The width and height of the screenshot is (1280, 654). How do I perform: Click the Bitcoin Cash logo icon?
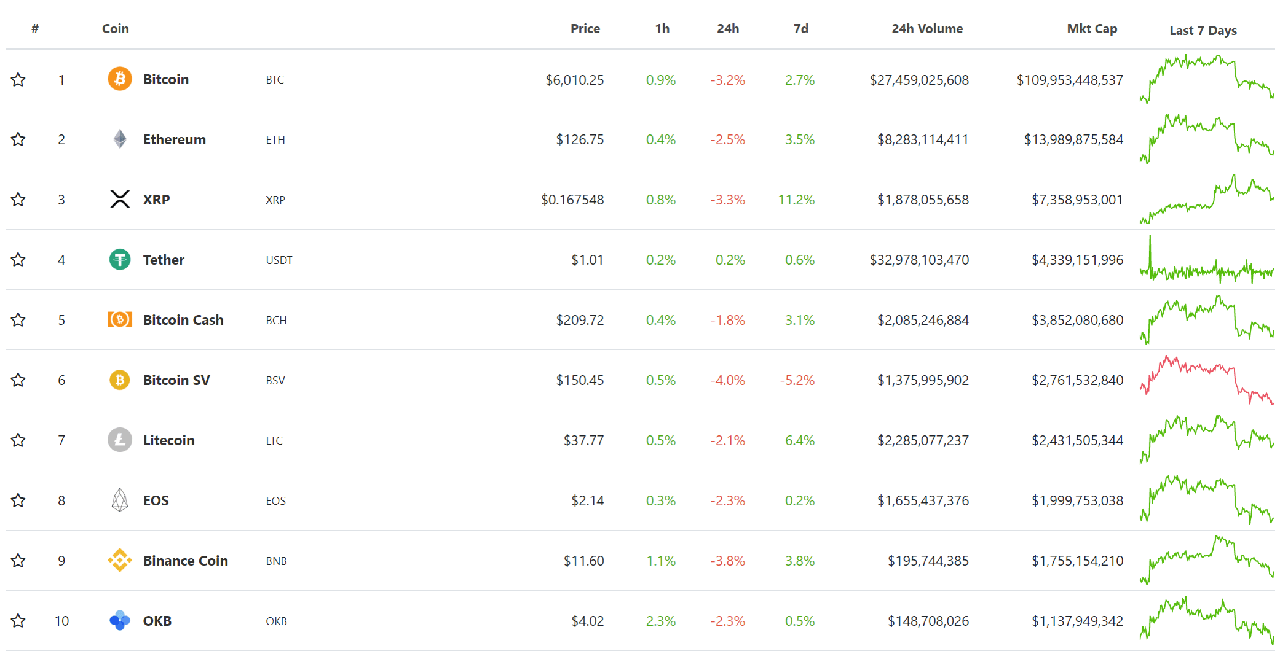(x=120, y=320)
